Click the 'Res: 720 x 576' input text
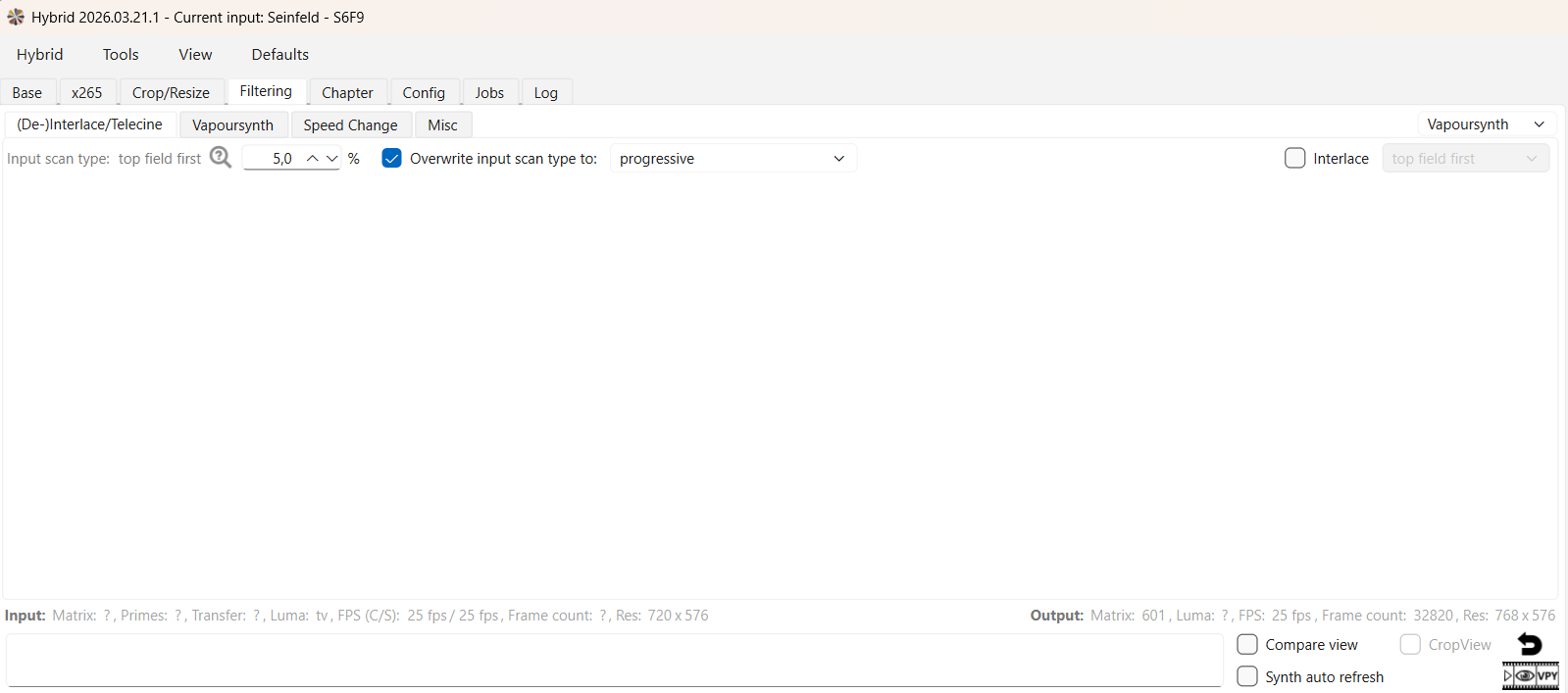The height and width of the screenshot is (693, 1568). (662, 616)
